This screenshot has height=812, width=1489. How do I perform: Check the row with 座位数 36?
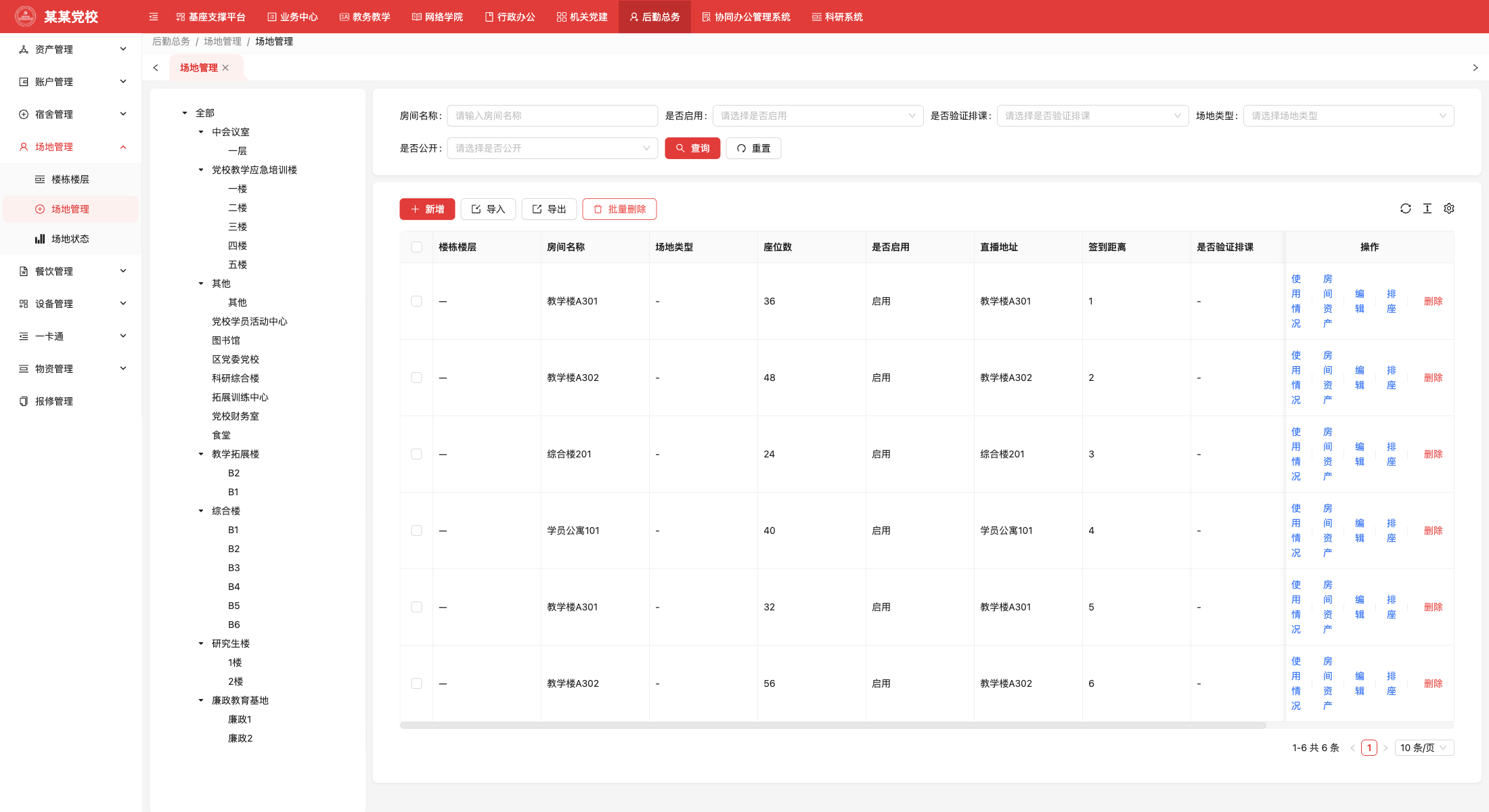(417, 301)
